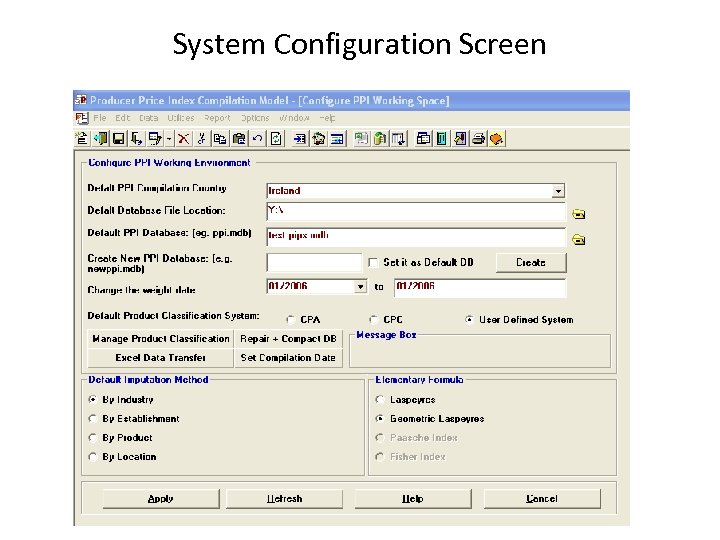Click the Default PPI Database name field
Screen dimensions: 720x540
coord(416,237)
